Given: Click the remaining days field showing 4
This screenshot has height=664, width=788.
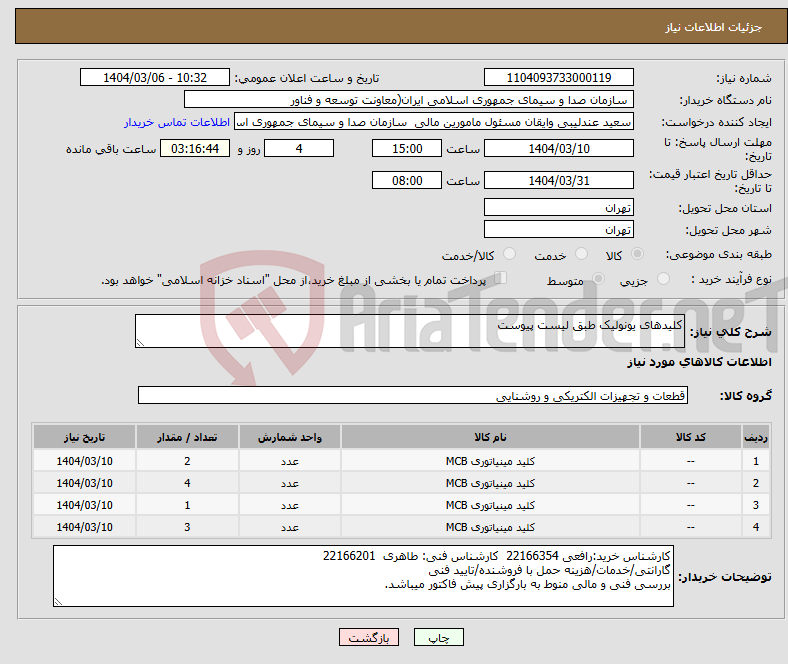Looking at the screenshot, I should (299, 149).
